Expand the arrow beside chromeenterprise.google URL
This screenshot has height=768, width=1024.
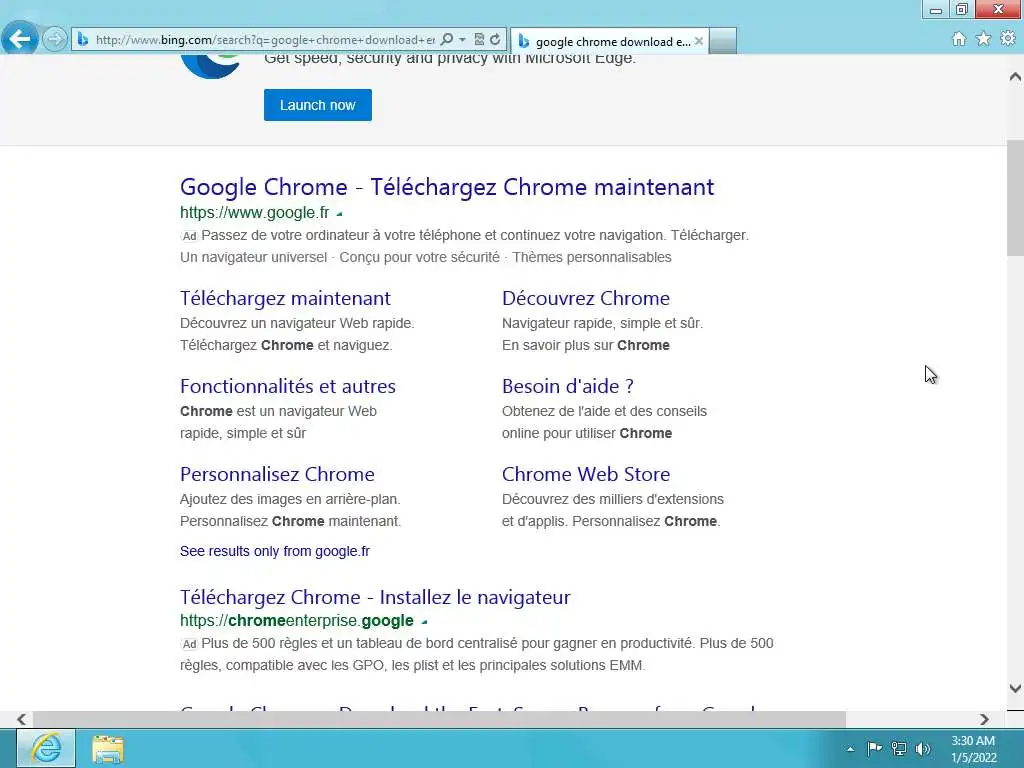(x=424, y=622)
